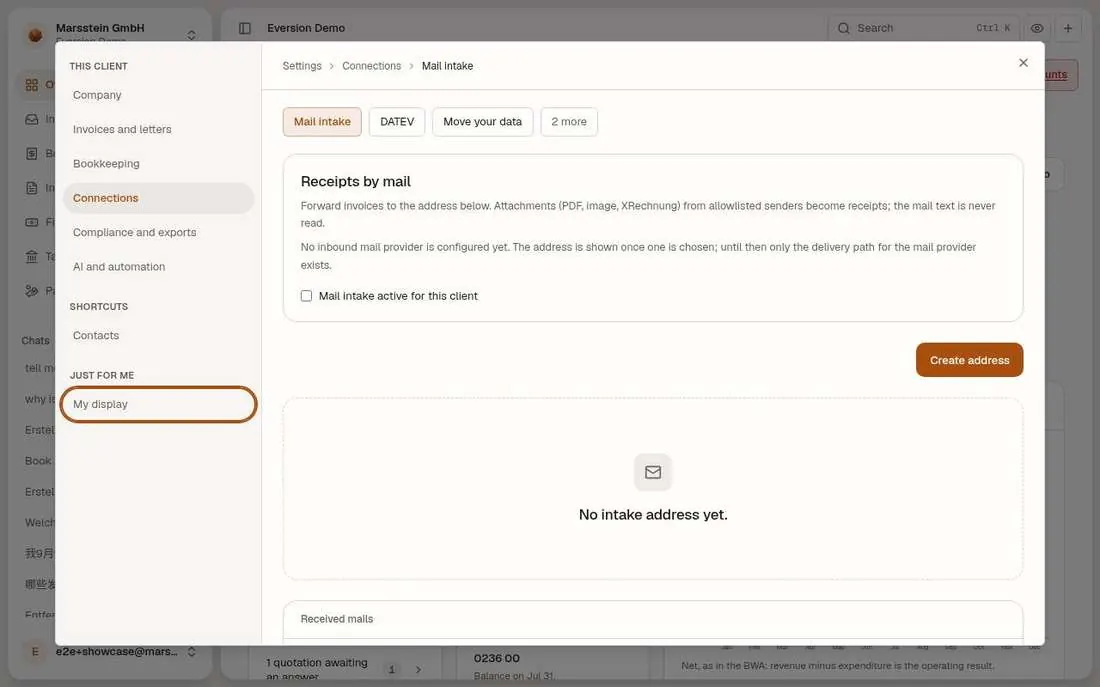1100x687 pixels.
Task: Click the Connections breadcrumb link
Action: tap(372, 66)
